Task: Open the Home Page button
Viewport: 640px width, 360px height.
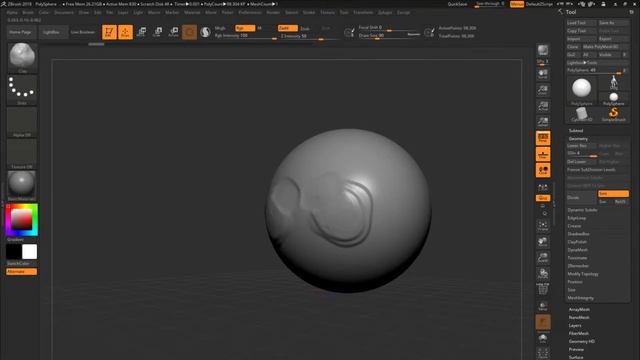Action: tap(20, 32)
